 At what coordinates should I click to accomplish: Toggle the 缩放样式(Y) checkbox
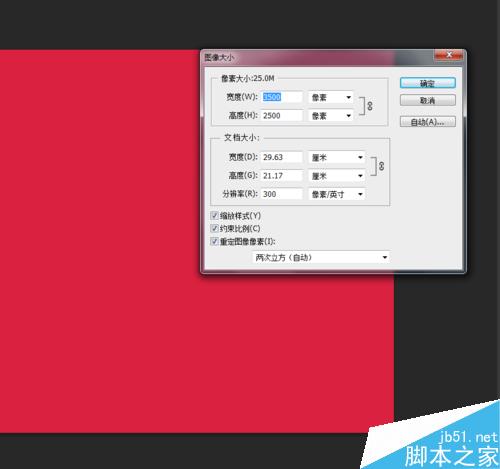point(214,216)
